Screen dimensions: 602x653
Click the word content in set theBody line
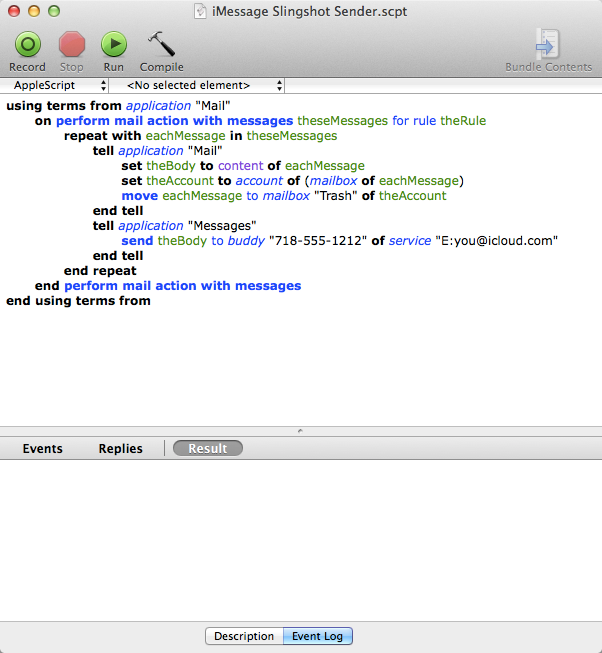[241, 166]
